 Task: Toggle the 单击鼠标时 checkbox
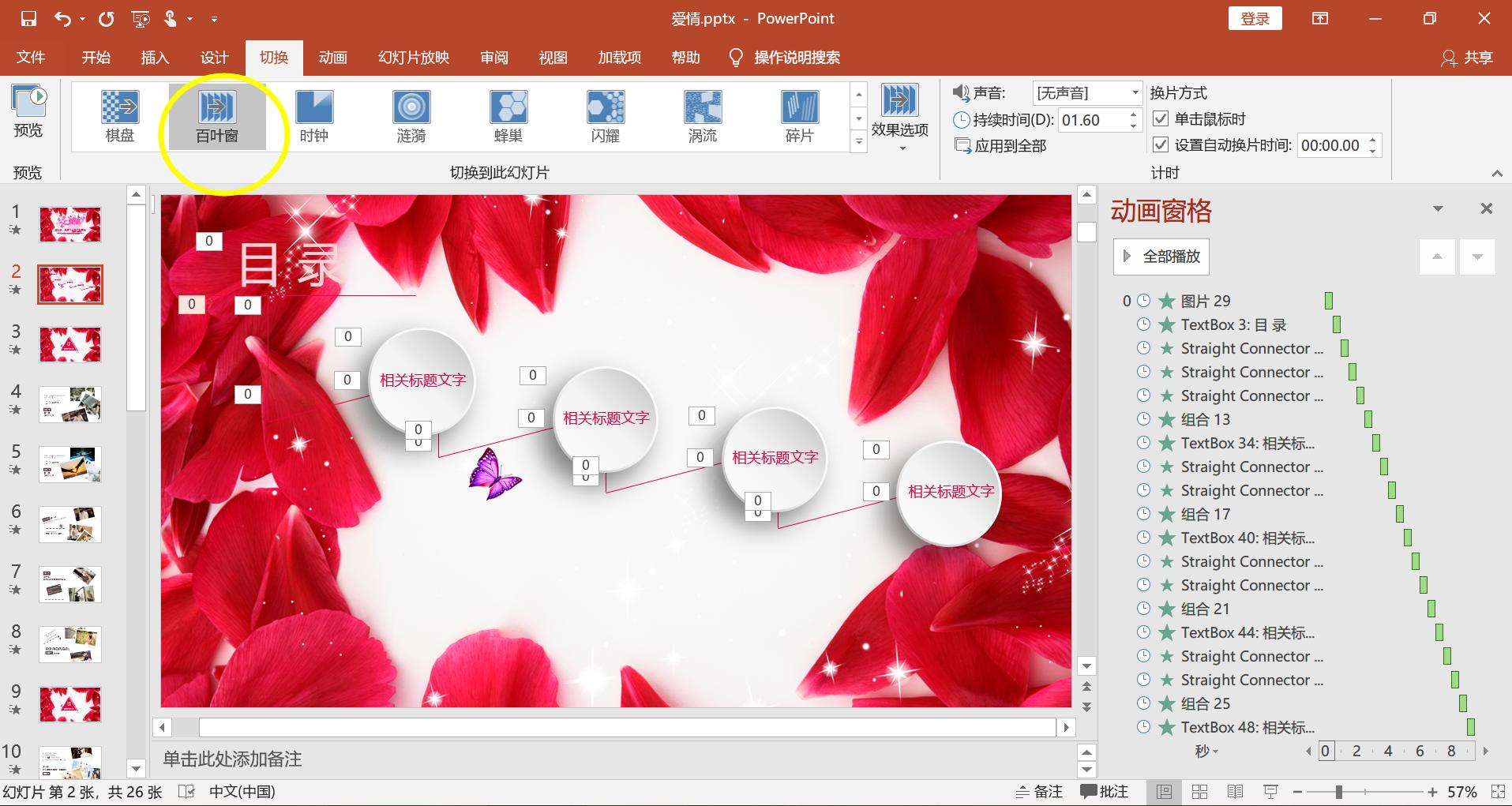tap(1161, 119)
